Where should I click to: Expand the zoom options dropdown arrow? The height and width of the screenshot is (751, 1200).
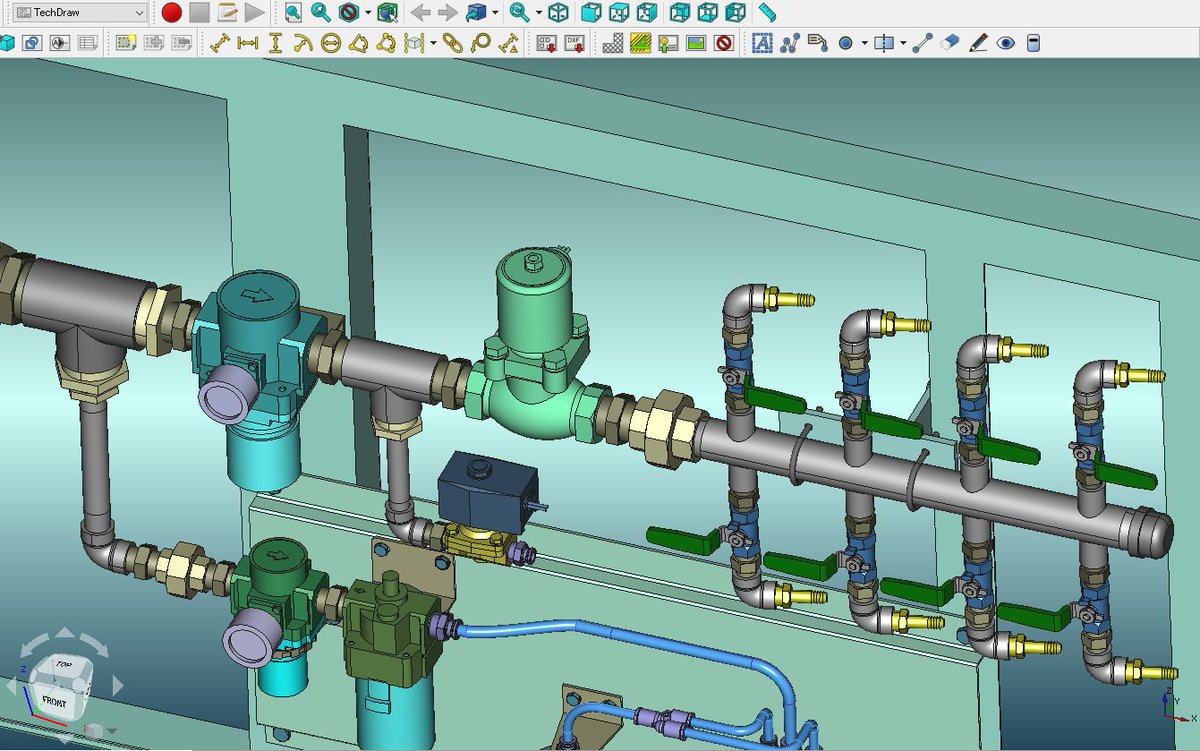click(x=538, y=12)
